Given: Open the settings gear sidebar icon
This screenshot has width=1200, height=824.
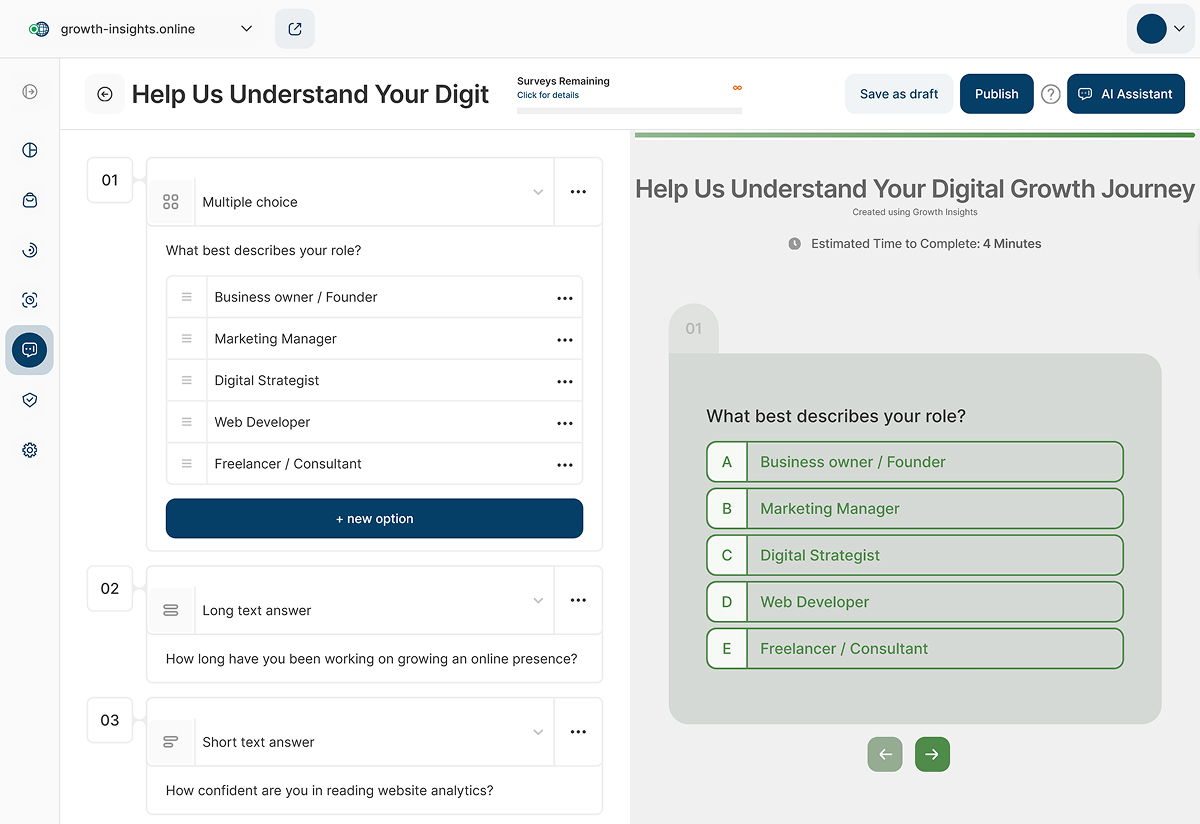Looking at the screenshot, I should (30, 450).
